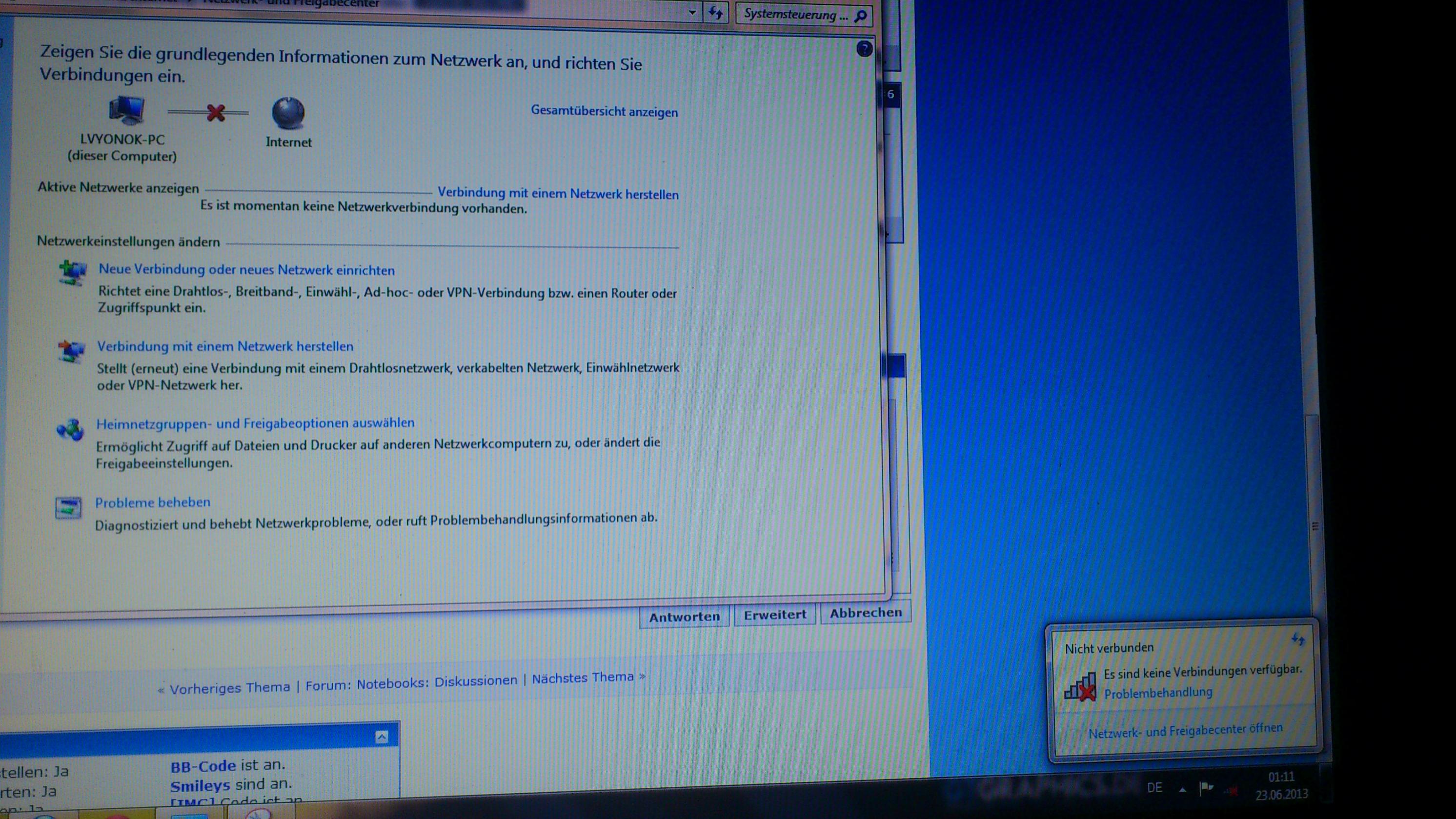This screenshot has width=1456, height=819.
Task: Click the refresh arrows button in address bar
Action: [716, 13]
